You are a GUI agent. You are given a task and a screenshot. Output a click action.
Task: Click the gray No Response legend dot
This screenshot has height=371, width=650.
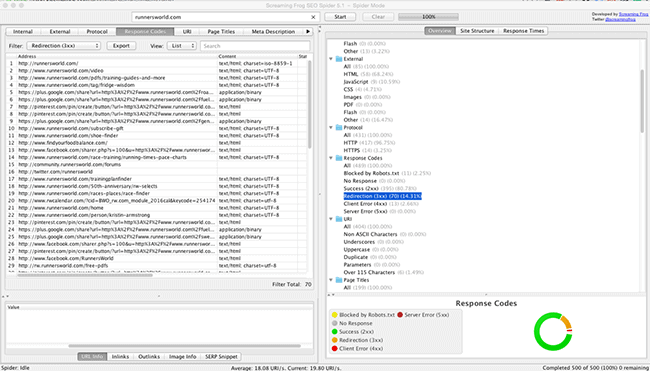(335, 323)
